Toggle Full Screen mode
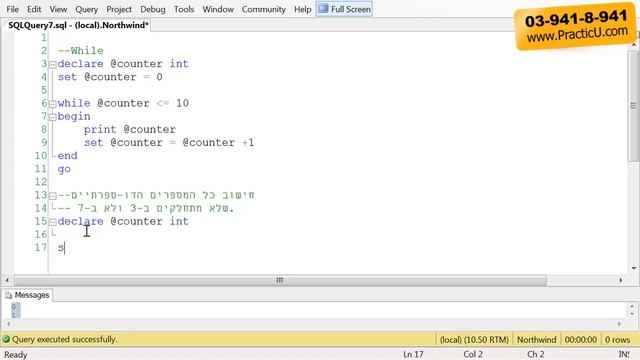The width and height of the screenshot is (640, 360). click(344, 9)
